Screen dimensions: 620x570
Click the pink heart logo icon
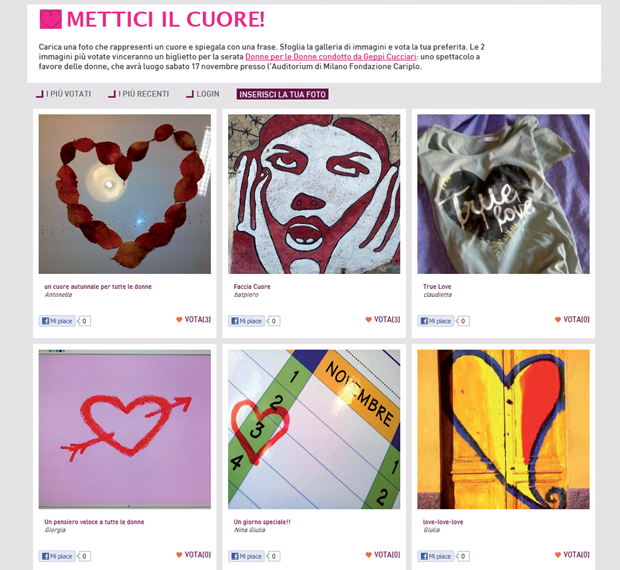51,19
